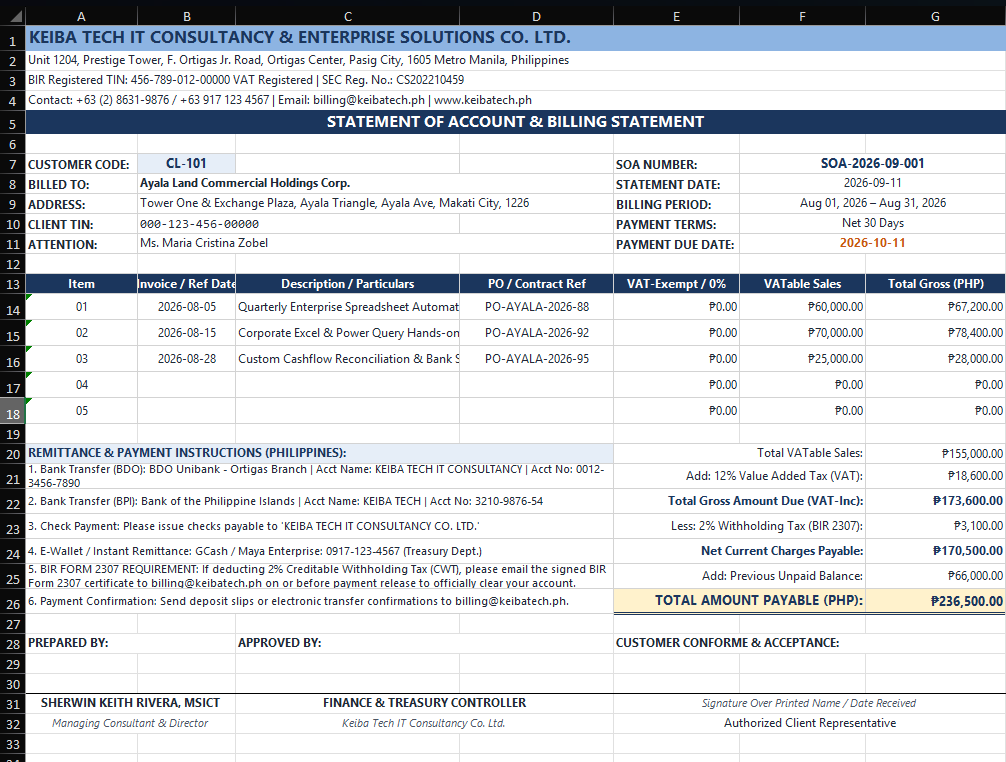Screen dimensions: 1006x762
Task: Select row 18 header
Action: tap(13, 411)
